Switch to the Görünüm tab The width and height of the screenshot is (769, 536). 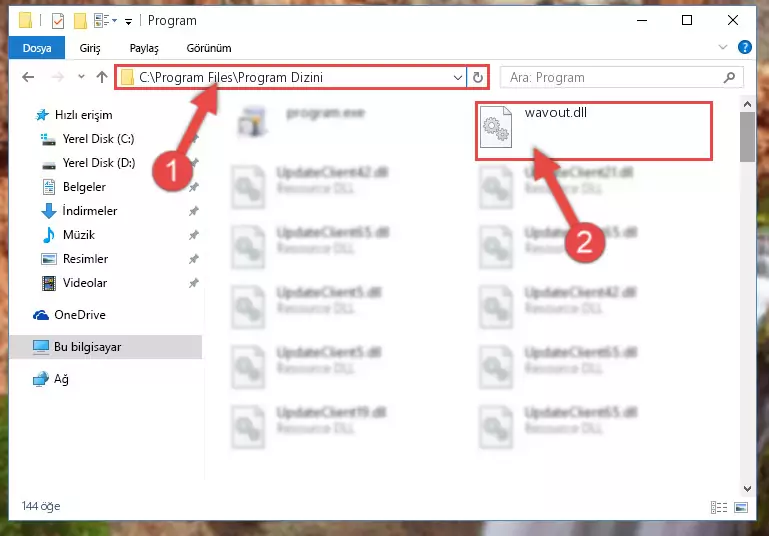pyautogui.click(x=209, y=48)
